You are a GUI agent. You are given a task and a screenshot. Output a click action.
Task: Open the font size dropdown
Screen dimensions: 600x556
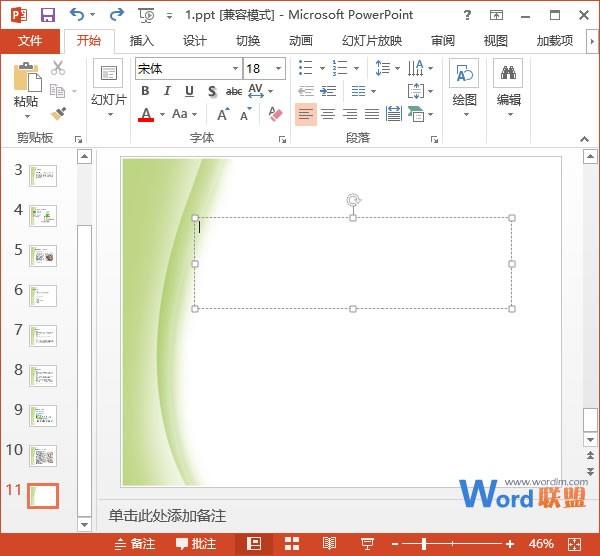pos(279,68)
